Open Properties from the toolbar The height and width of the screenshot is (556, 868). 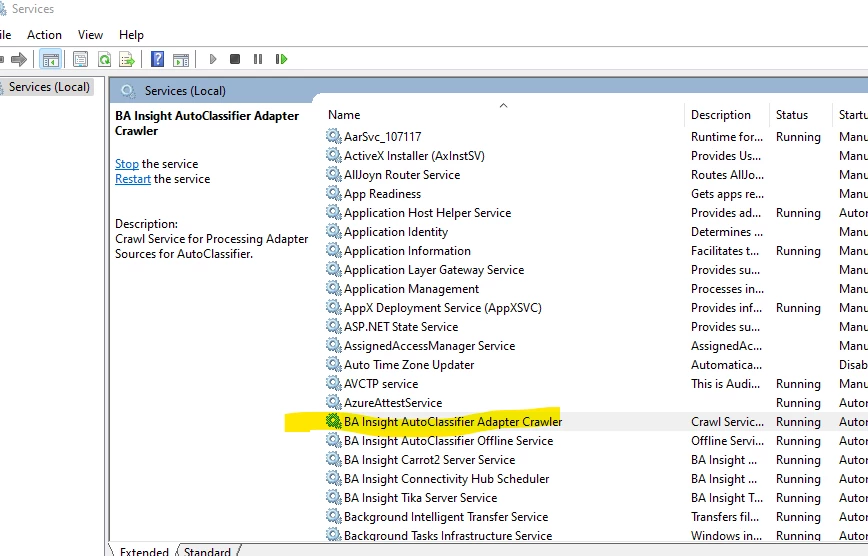point(80,60)
